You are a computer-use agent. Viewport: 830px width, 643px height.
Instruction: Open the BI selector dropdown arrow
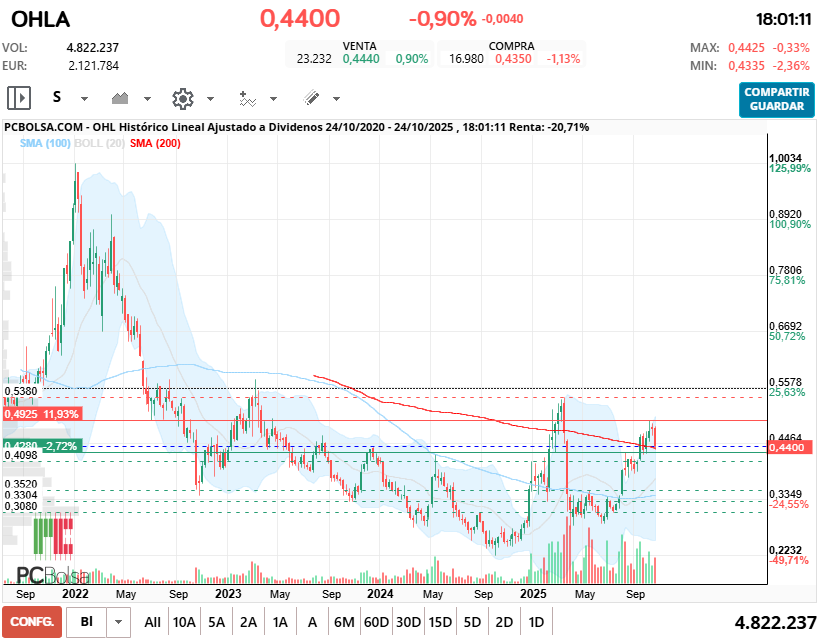(119, 622)
